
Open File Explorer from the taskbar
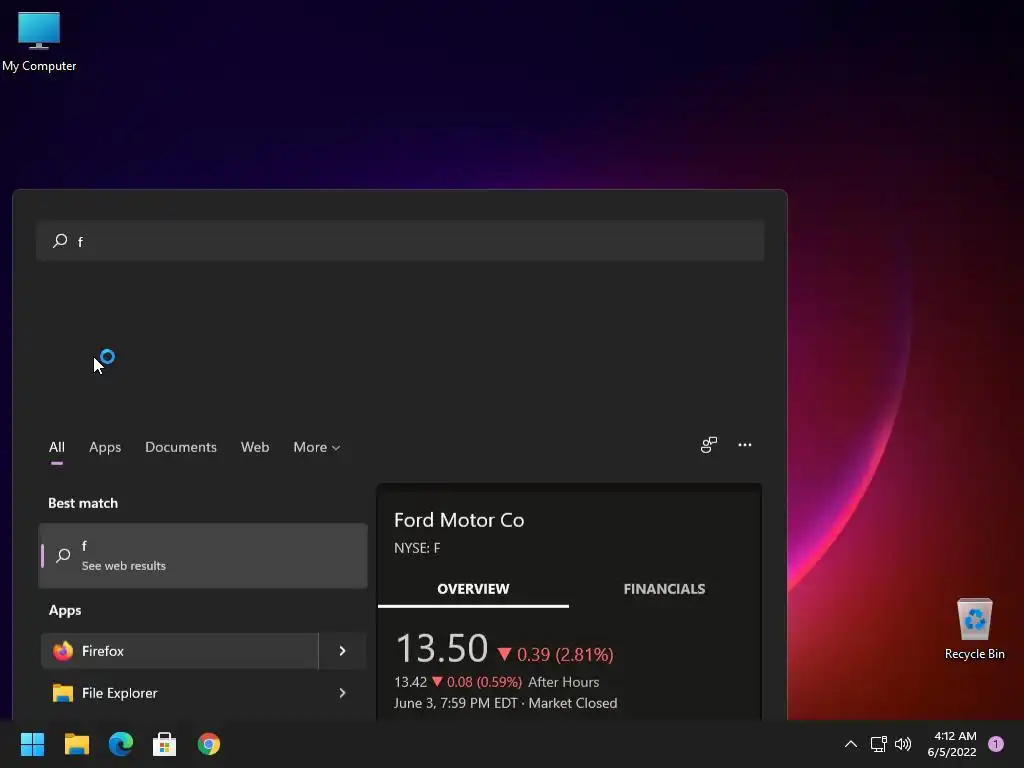click(x=76, y=744)
